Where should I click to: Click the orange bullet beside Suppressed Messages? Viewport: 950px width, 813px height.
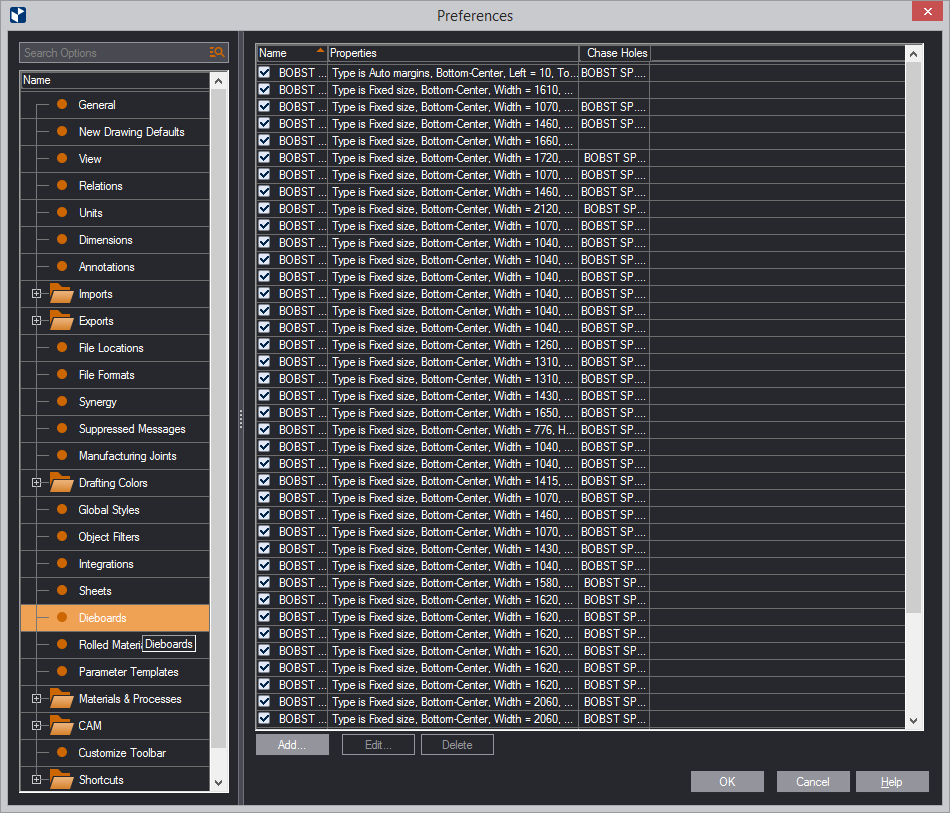[x=62, y=428]
